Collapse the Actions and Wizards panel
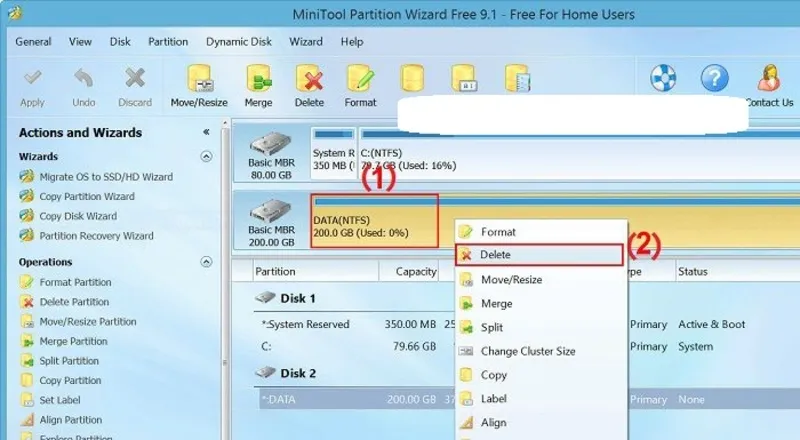 click(206, 132)
